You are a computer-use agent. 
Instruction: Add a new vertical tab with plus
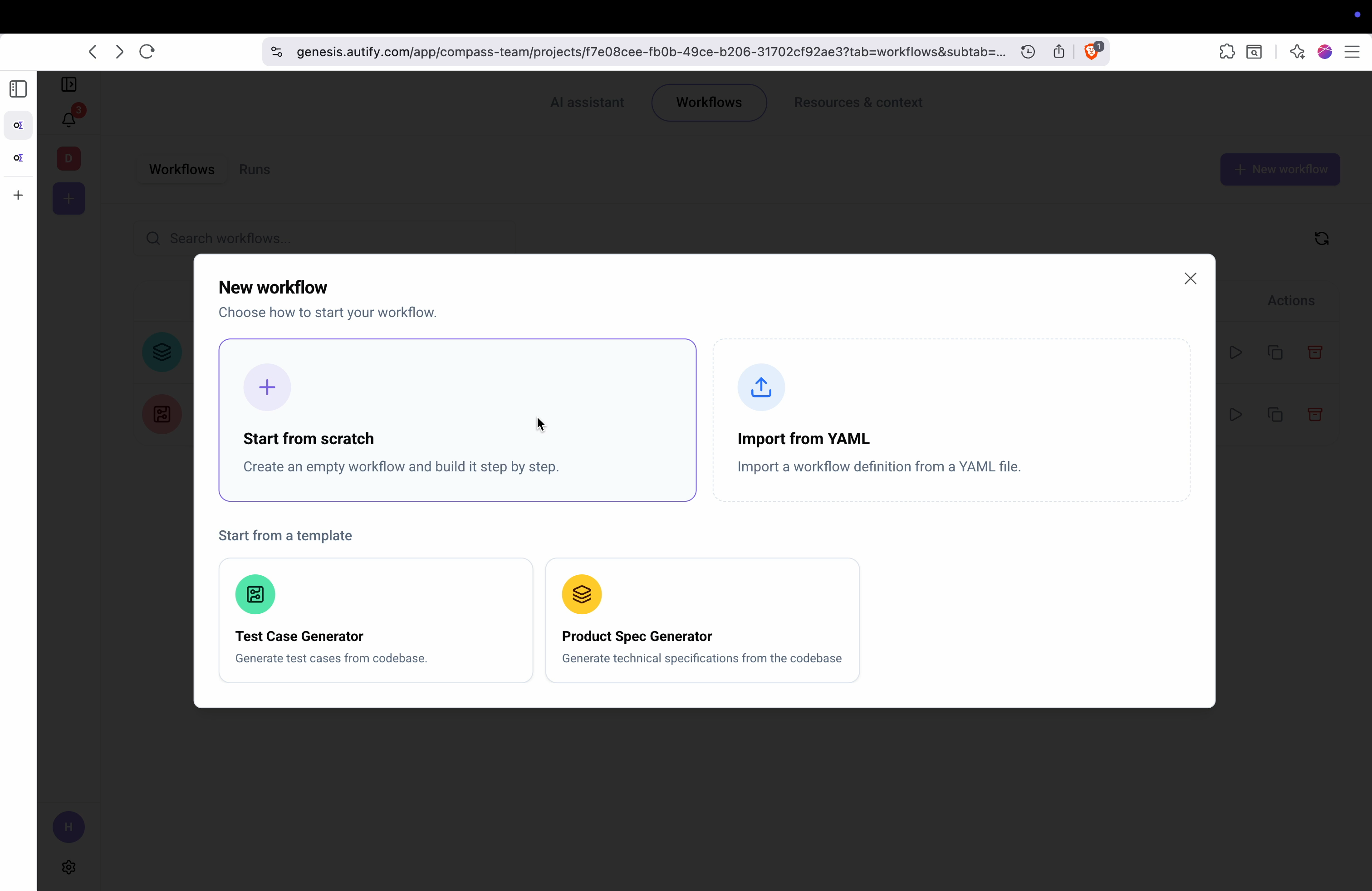18,196
